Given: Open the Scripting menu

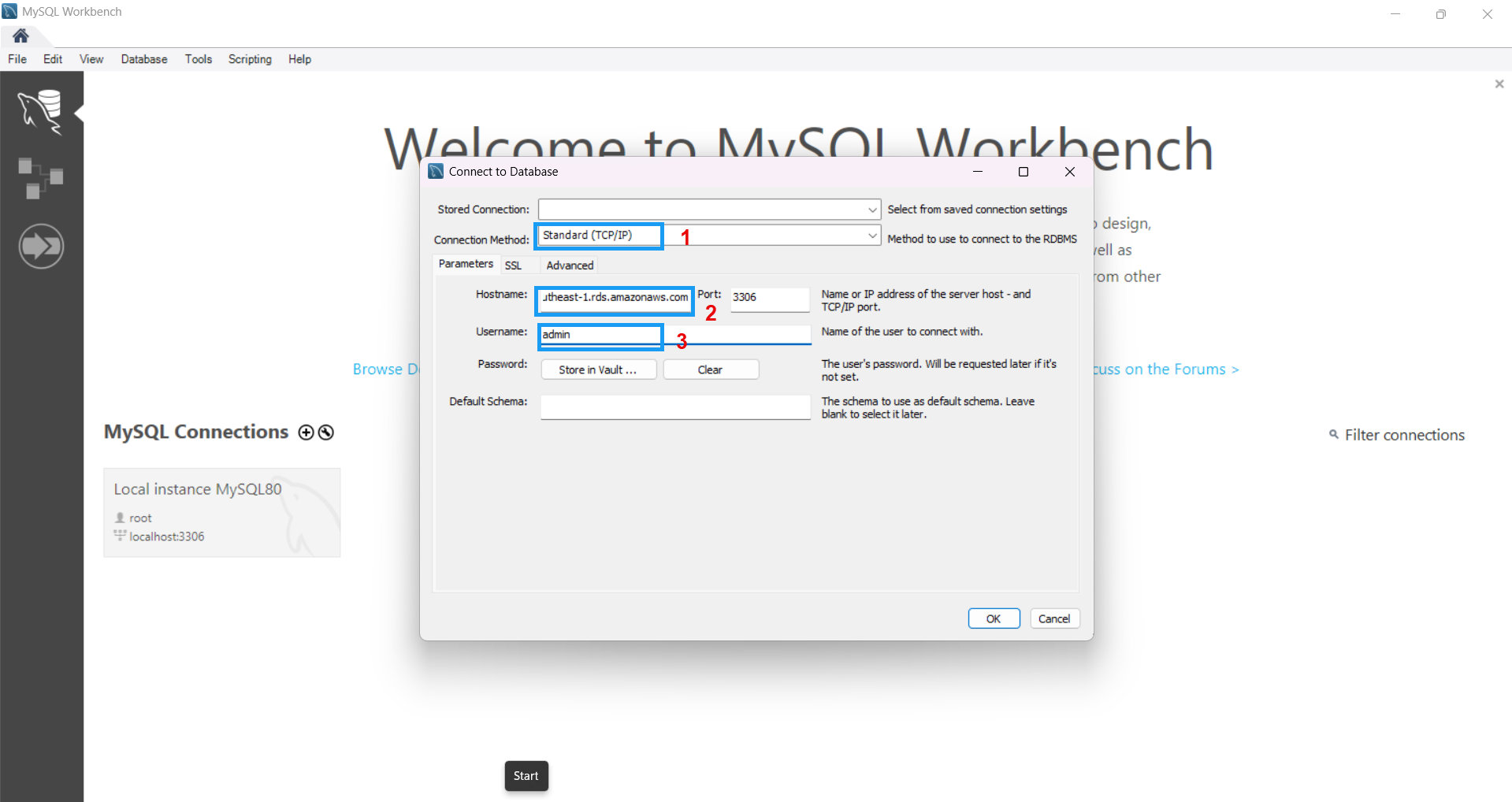Looking at the screenshot, I should (250, 59).
